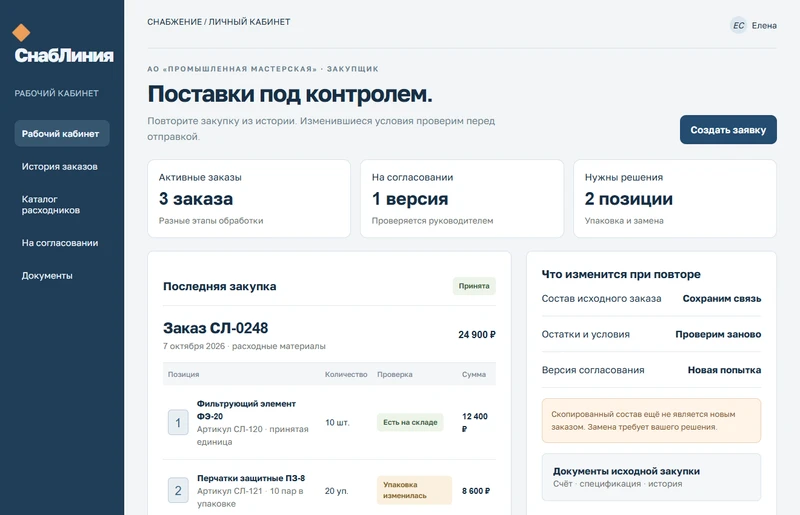Click the orange diamond СнабЛиния logo icon
Screen dimensions: 800x515
pos(21,32)
